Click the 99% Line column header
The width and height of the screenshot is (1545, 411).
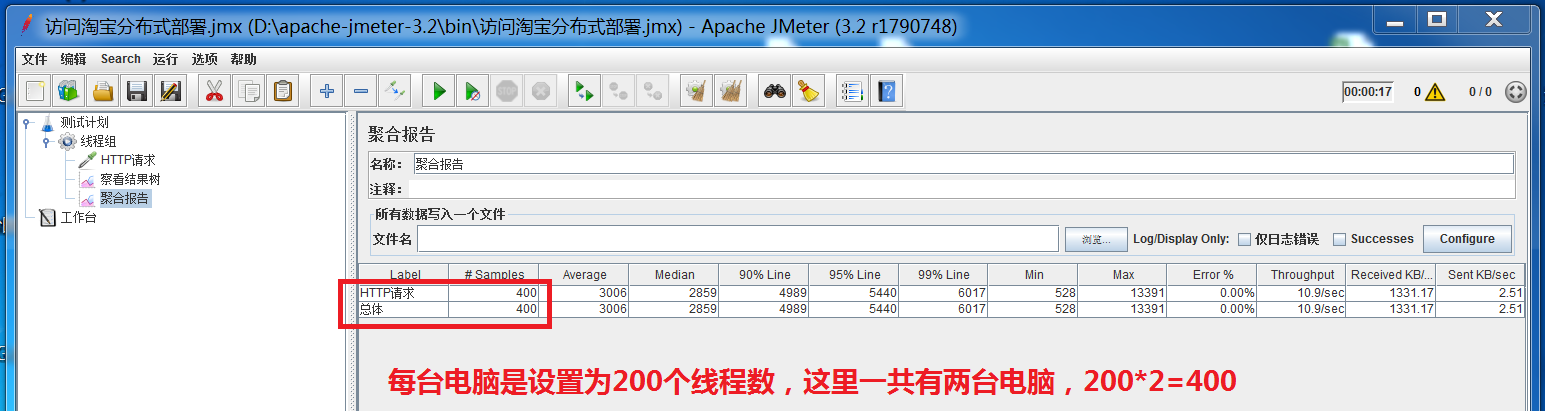tap(943, 275)
